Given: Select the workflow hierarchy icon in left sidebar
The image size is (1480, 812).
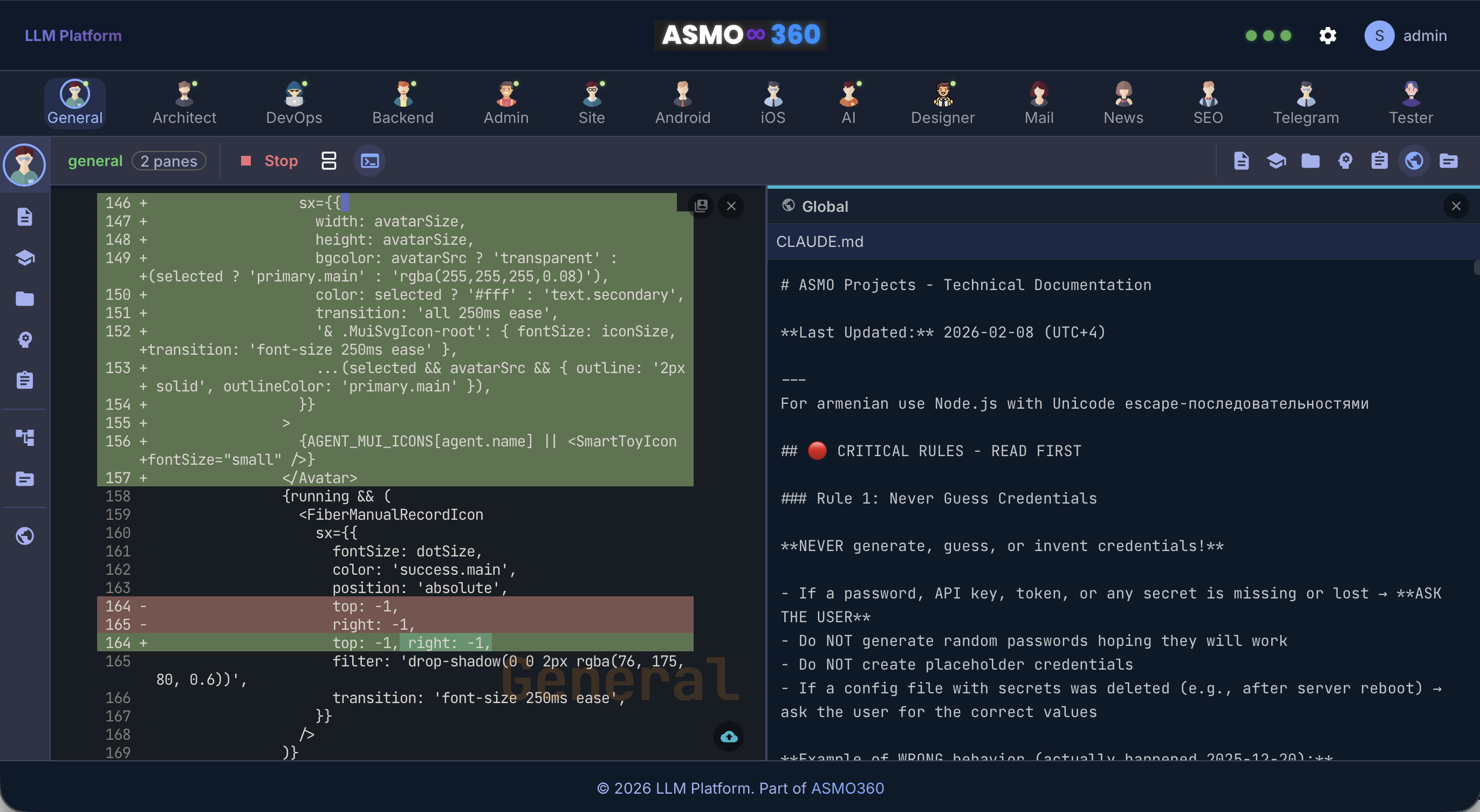Looking at the screenshot, I should (x=25, y=437).
